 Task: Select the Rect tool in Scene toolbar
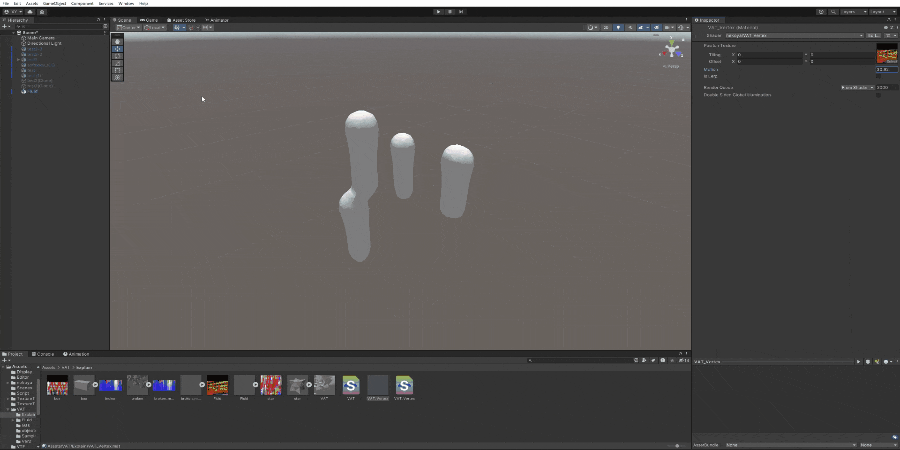(117, 69)
